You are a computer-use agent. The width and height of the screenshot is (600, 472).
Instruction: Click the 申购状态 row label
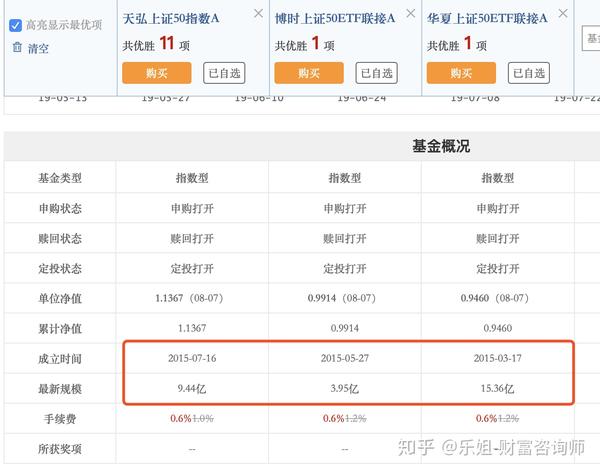(x=60, y=208)
